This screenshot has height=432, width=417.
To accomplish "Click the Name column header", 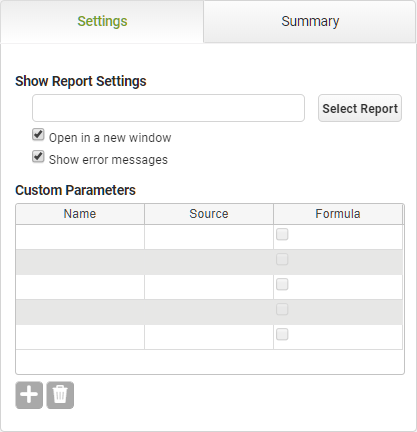I will click(80, 214).
